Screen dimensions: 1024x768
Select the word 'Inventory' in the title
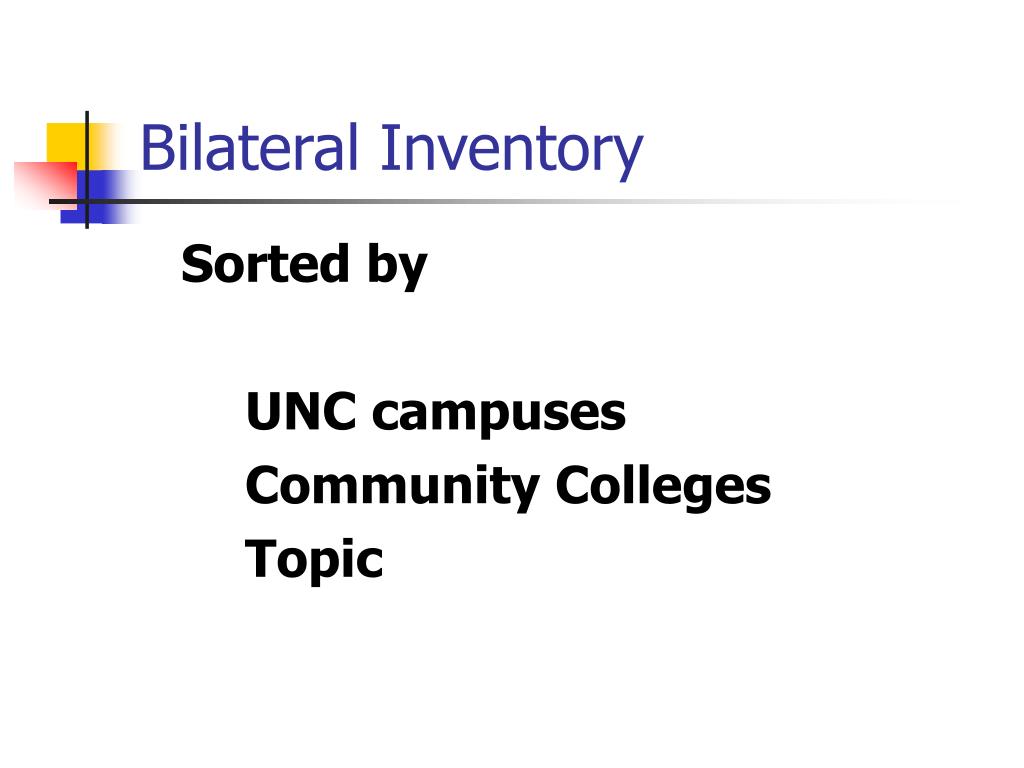pyautogui.click(x=511, y=152)
